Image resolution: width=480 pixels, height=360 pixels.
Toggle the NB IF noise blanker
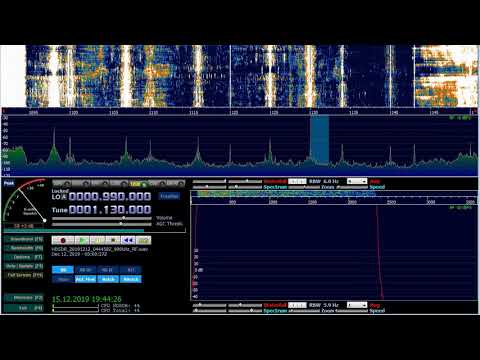pyautogui.click(x=108, y=270)
